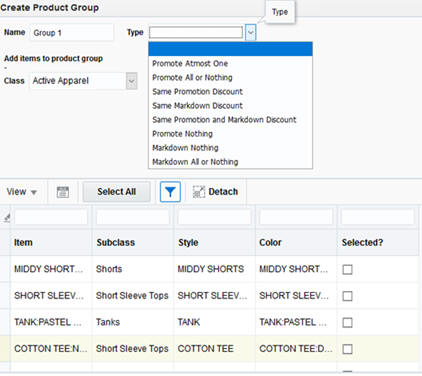Open the Class dropdown arrow

[132, 81]
